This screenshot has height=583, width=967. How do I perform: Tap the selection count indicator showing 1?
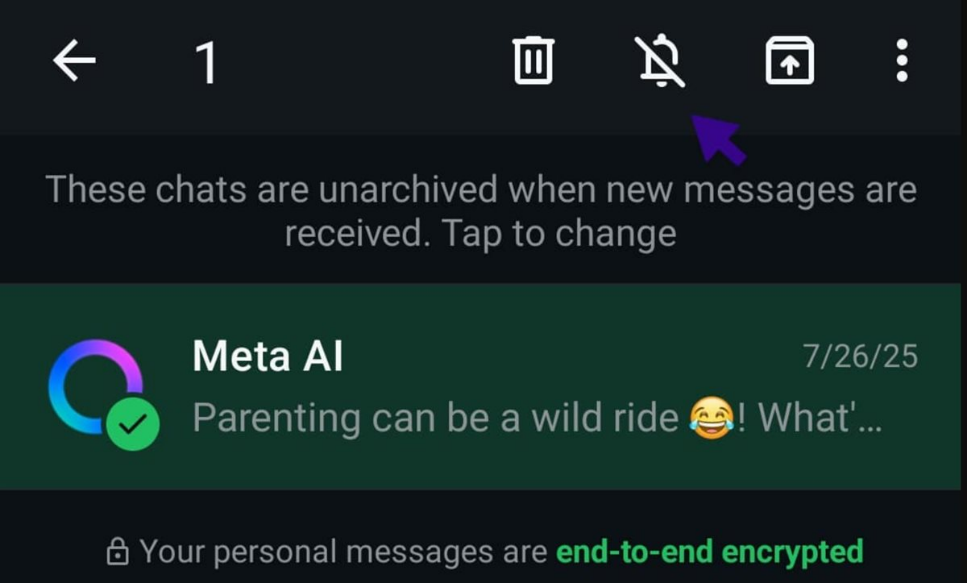pos(206,62)
